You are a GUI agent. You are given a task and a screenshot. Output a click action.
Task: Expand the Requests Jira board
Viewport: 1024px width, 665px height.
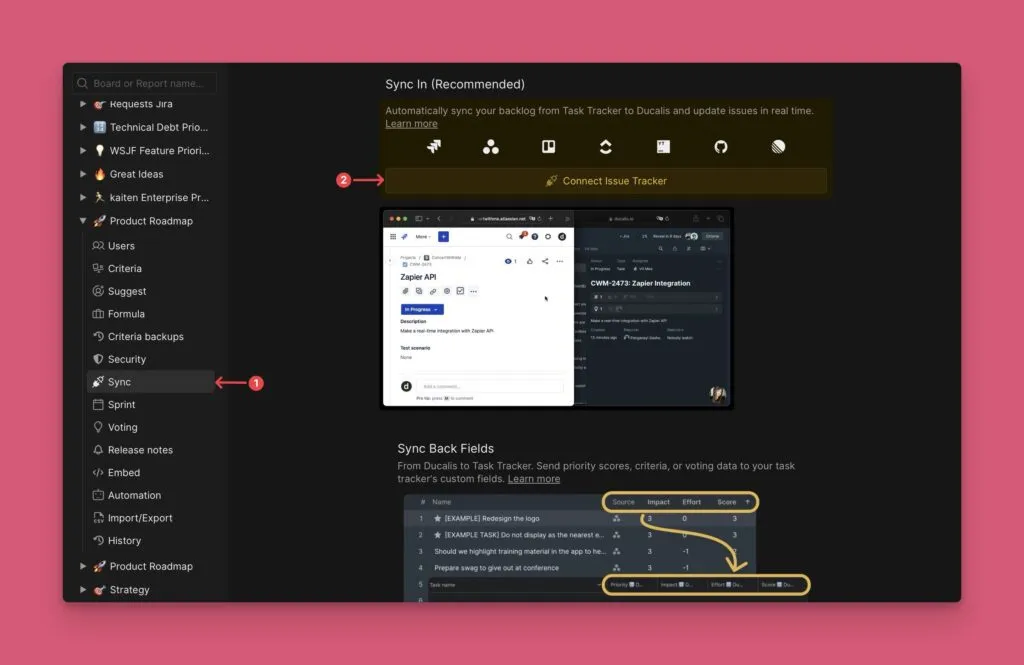pyautogui.click(x=83, y=104)
